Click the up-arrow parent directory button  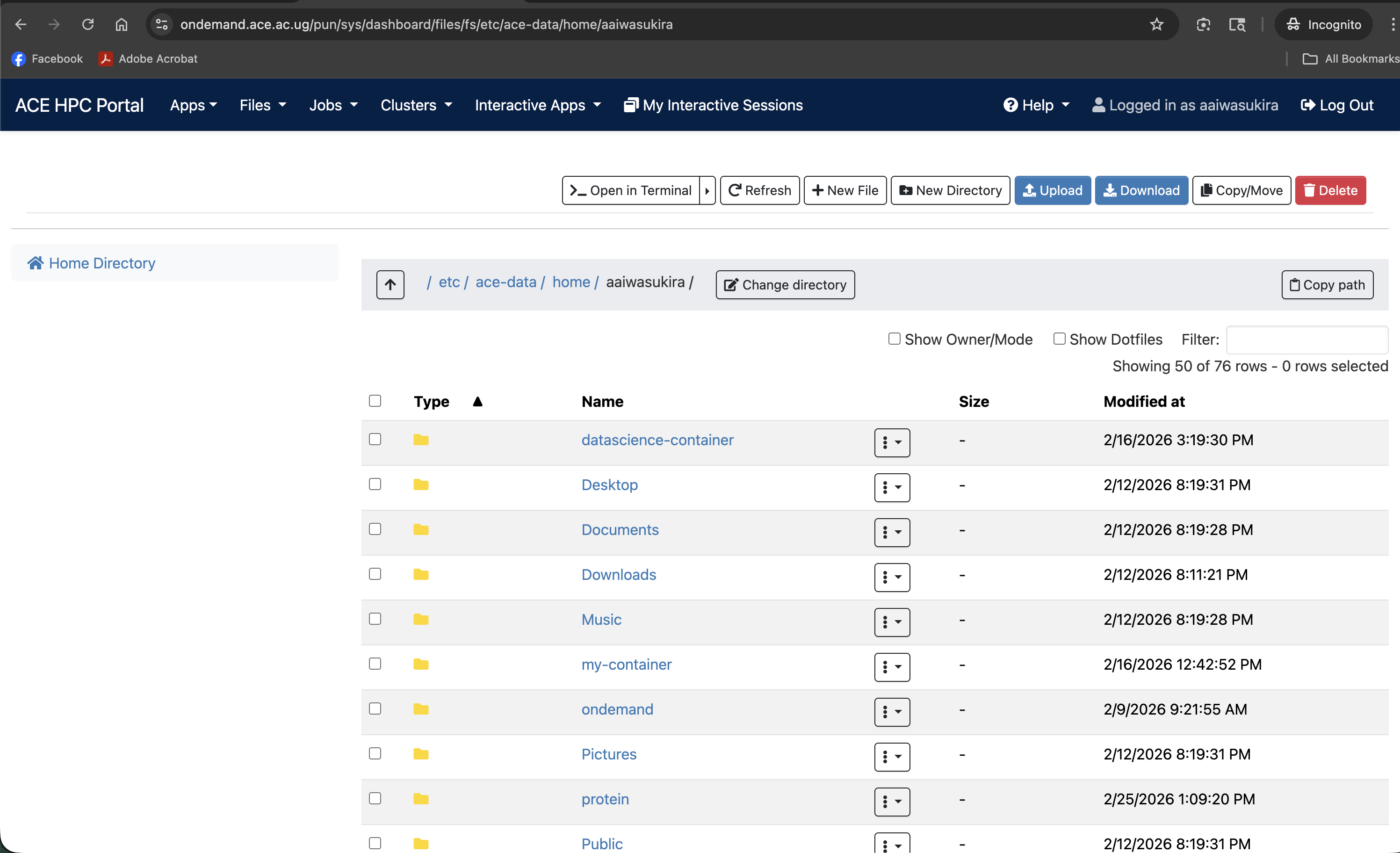coord(390,285)
